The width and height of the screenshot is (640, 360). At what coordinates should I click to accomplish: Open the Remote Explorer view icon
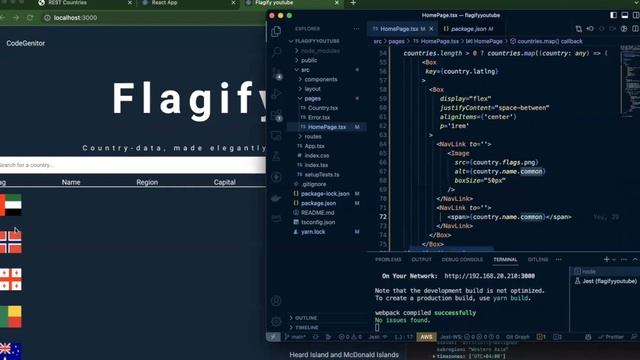pyautogui.click(x=276, y=136)
